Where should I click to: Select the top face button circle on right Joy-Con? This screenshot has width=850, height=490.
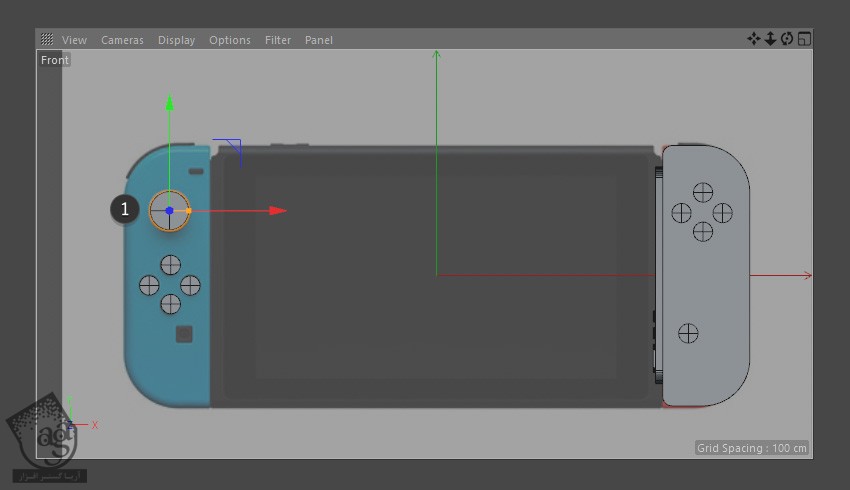[x=703, y=192]
